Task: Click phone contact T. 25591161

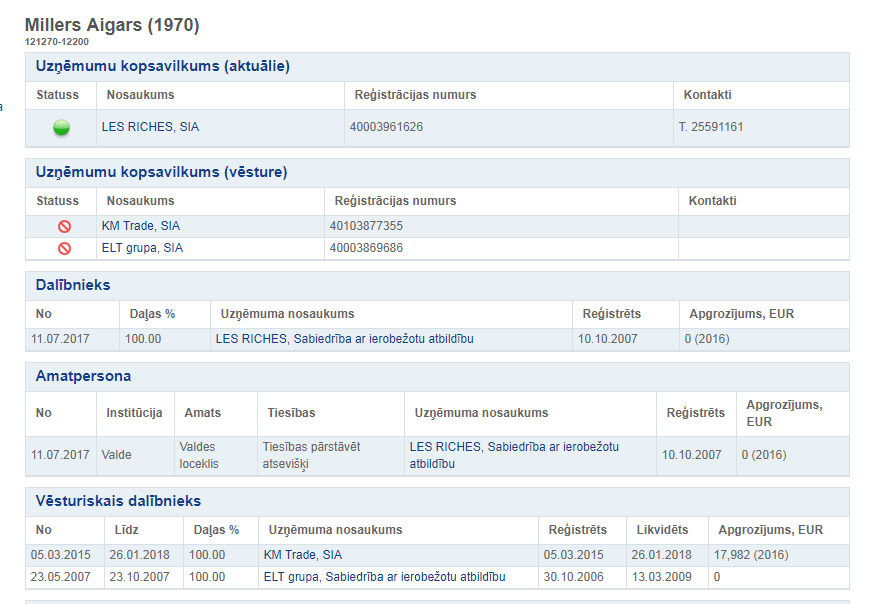Action: pyautogui.click(x=710, y=127)
